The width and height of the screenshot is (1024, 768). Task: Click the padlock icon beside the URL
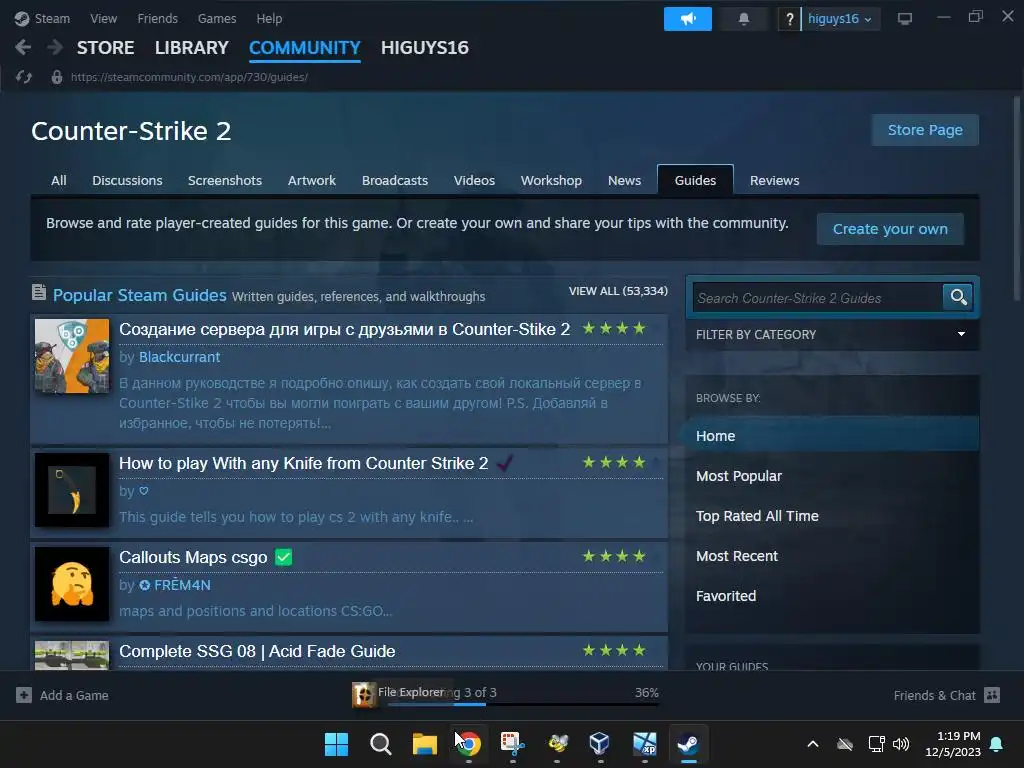tap(57, 77)
